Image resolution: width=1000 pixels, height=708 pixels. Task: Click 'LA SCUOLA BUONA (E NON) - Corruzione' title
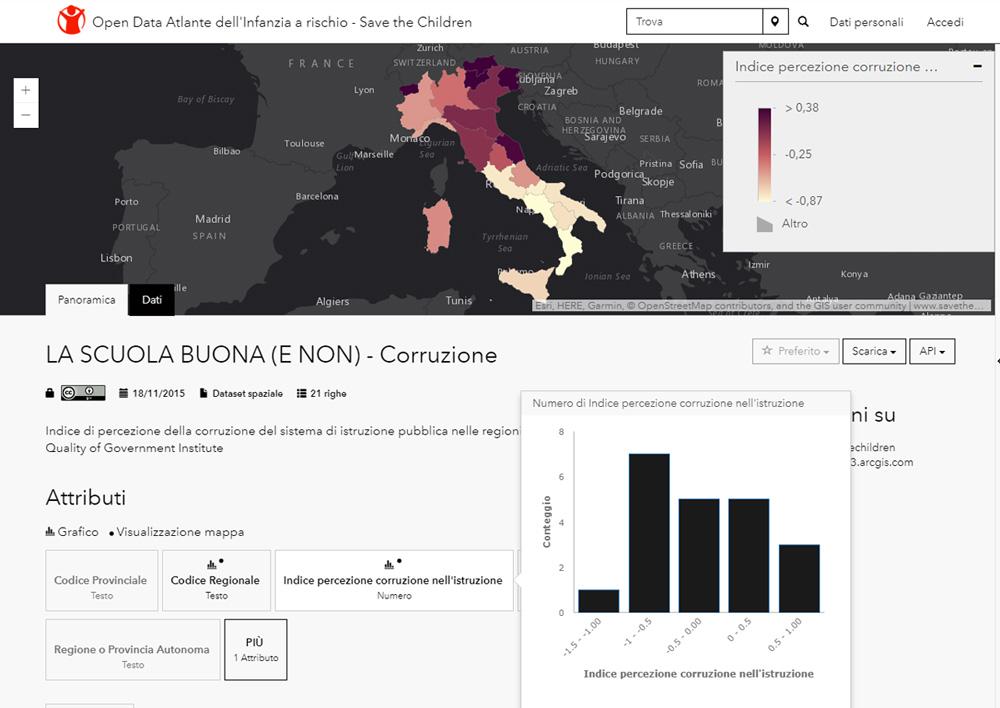271,355
